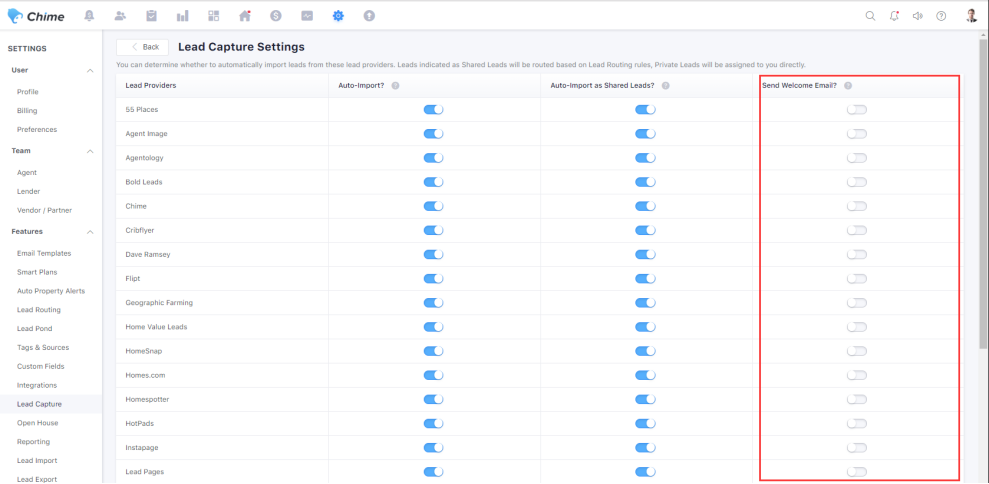Select Email Templates in the sidebar
This screenshot has width=989, height=484.
tap(44, 253)
